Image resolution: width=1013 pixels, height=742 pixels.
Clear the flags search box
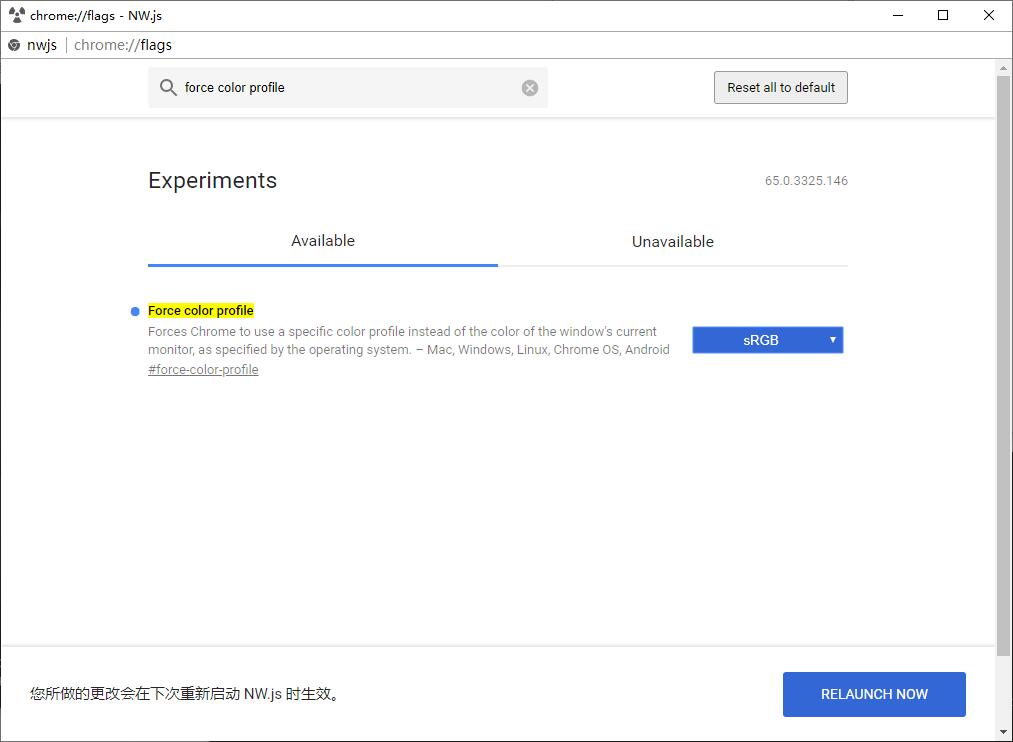pos(530,88)
